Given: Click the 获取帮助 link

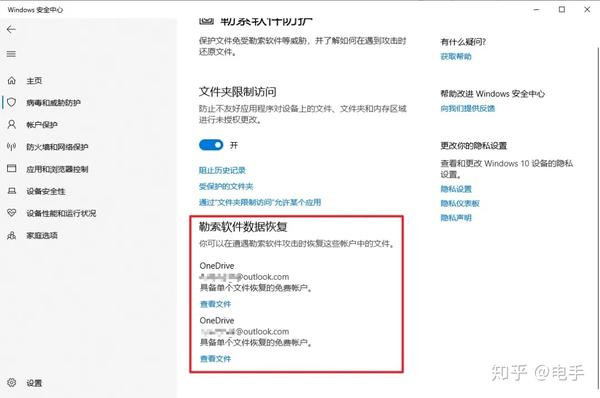Looking at the screenshot, I should click(x=456, y=56).
